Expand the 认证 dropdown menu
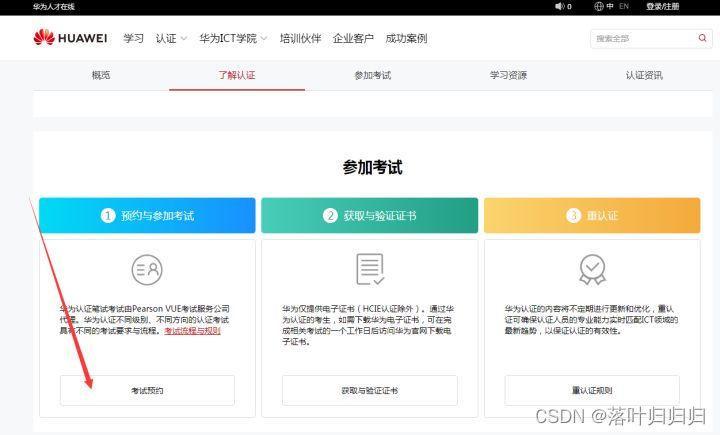 pyautogui.click(x=171, y=39)
